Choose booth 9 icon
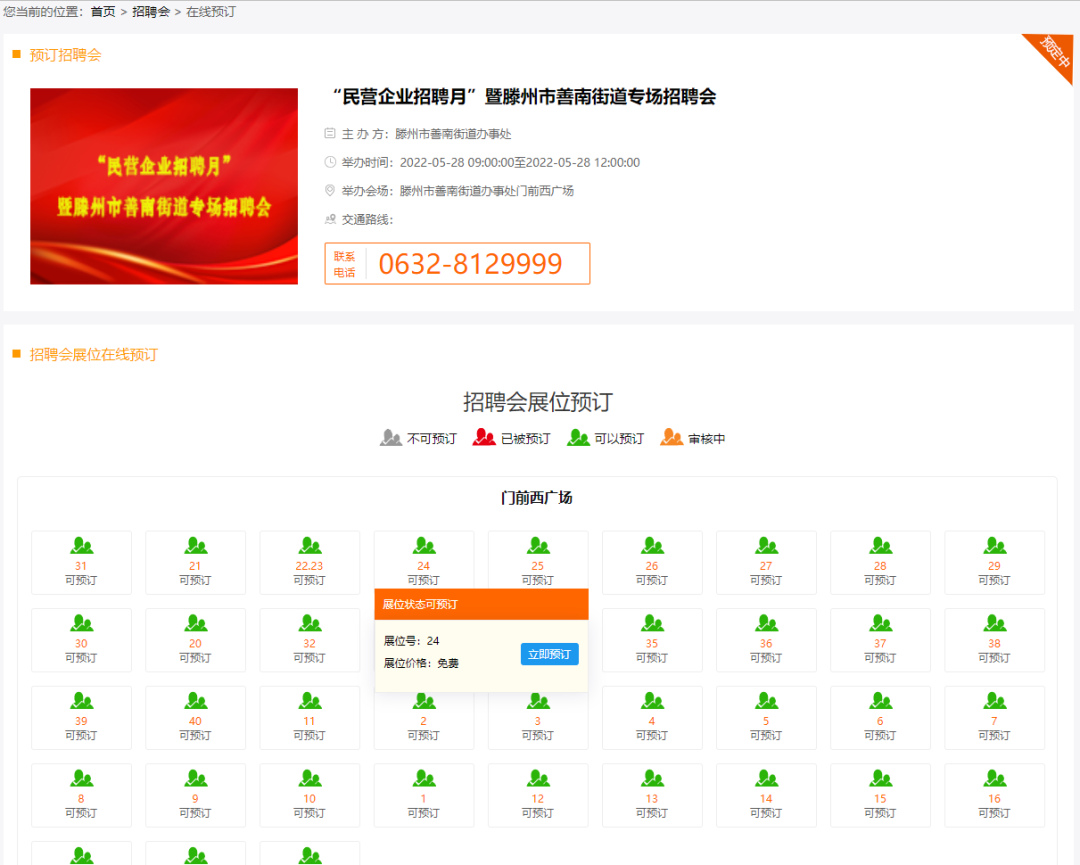This screenshot has width=1080, height=865. tap(196, 779)
